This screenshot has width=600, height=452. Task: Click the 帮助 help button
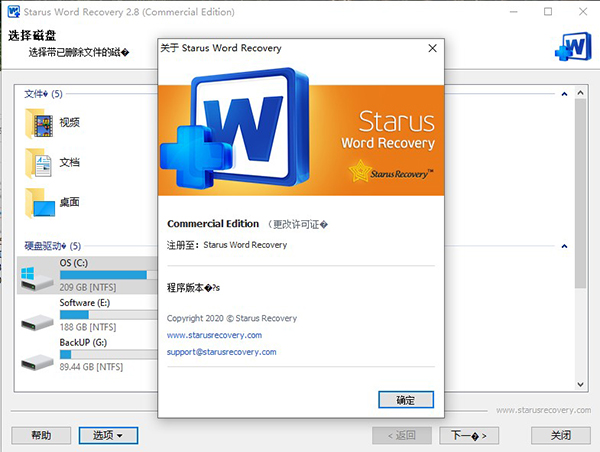coord(41,435)
